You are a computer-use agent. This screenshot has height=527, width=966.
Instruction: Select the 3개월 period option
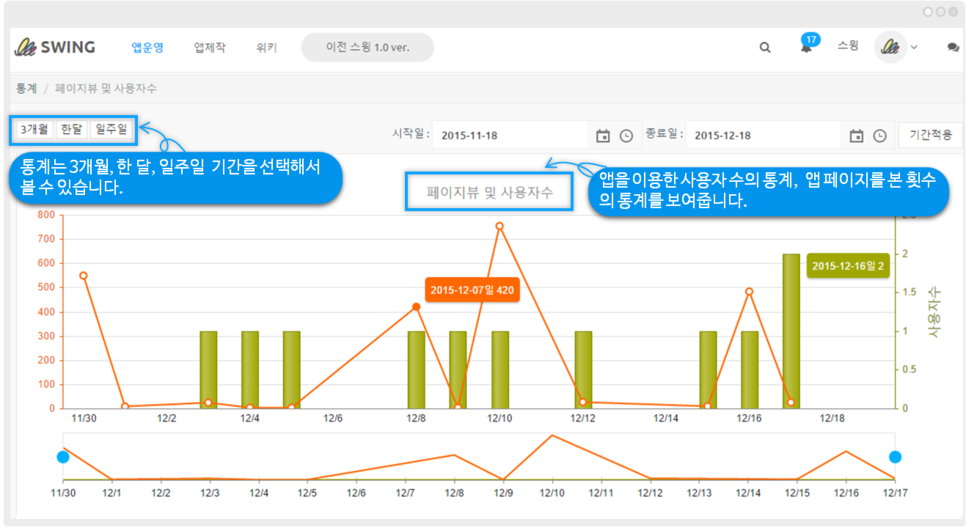(x=35, y=129)
